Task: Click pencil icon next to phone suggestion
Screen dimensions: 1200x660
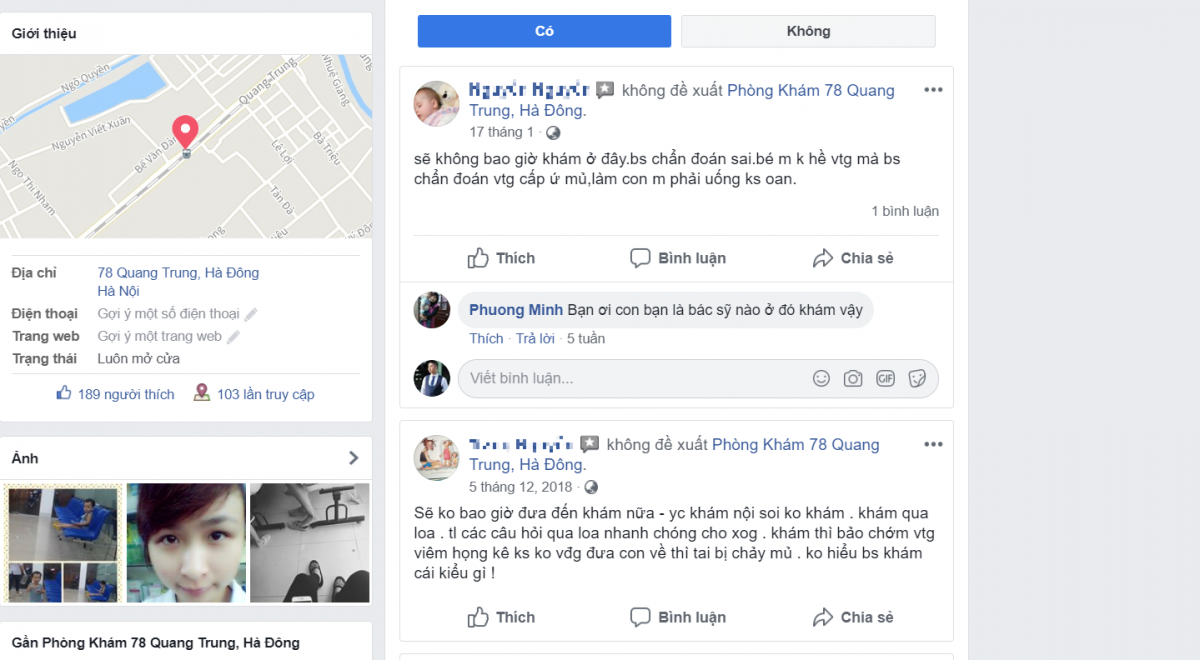Action: click(252, 314)
